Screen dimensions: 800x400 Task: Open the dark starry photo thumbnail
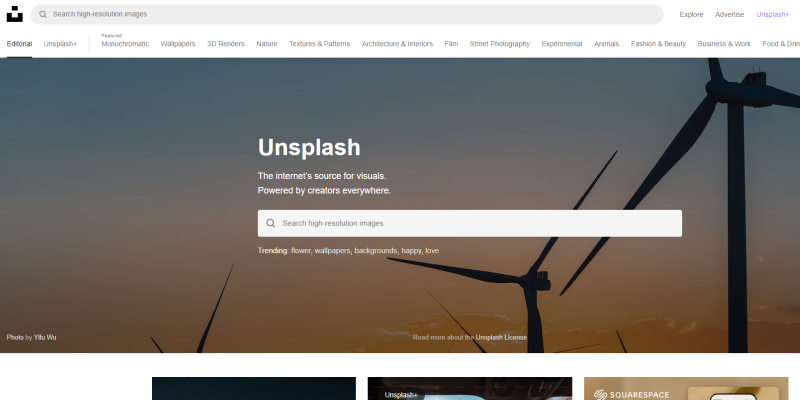254,389
